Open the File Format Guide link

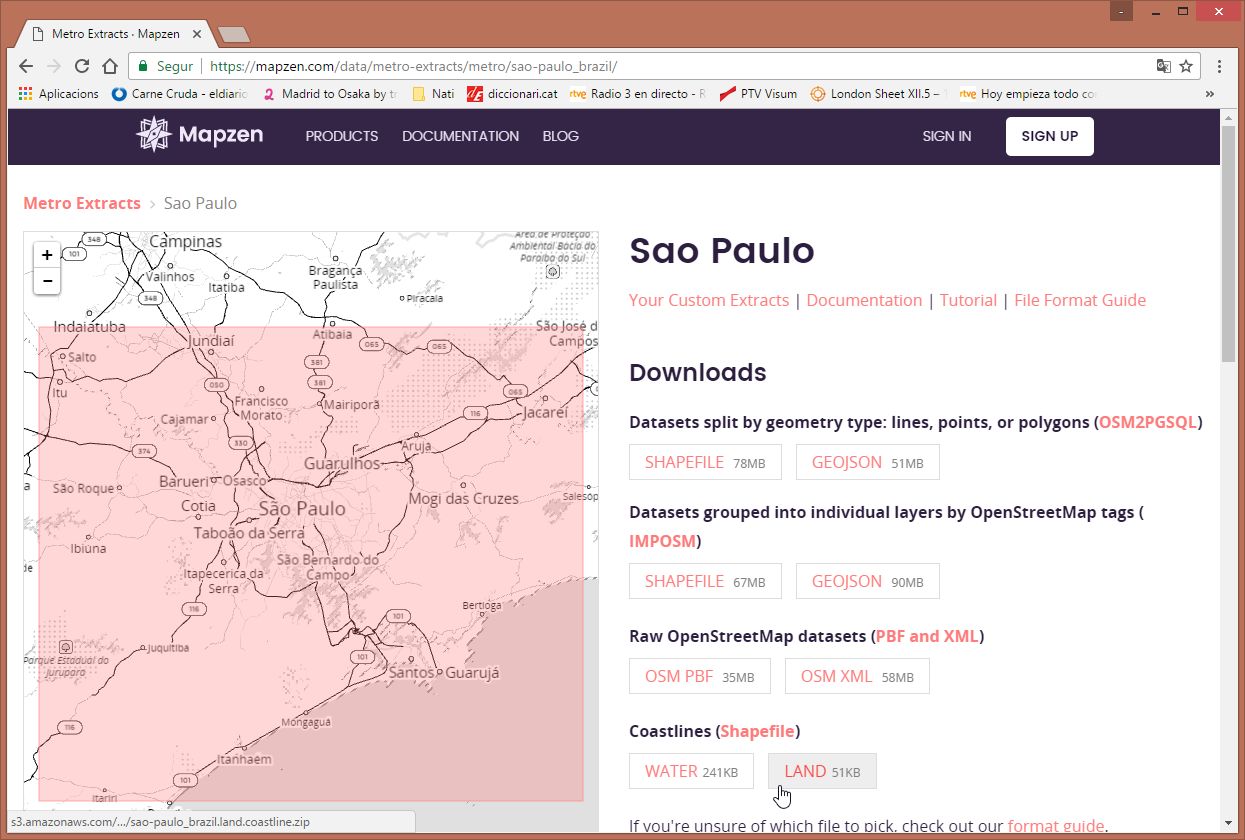click(x=1080, y=300)
